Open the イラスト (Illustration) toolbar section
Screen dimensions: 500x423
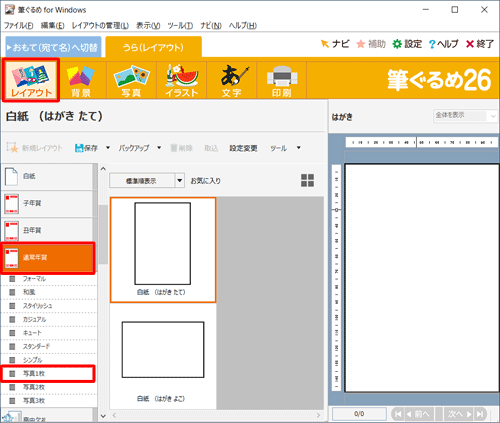point(182,80)
